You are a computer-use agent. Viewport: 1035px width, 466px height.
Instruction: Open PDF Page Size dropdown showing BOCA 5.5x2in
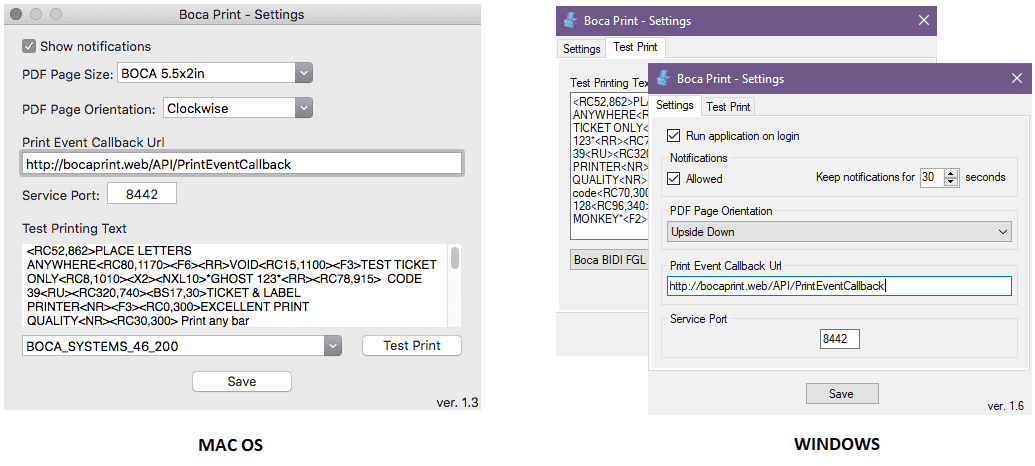(x=215, y=74)
